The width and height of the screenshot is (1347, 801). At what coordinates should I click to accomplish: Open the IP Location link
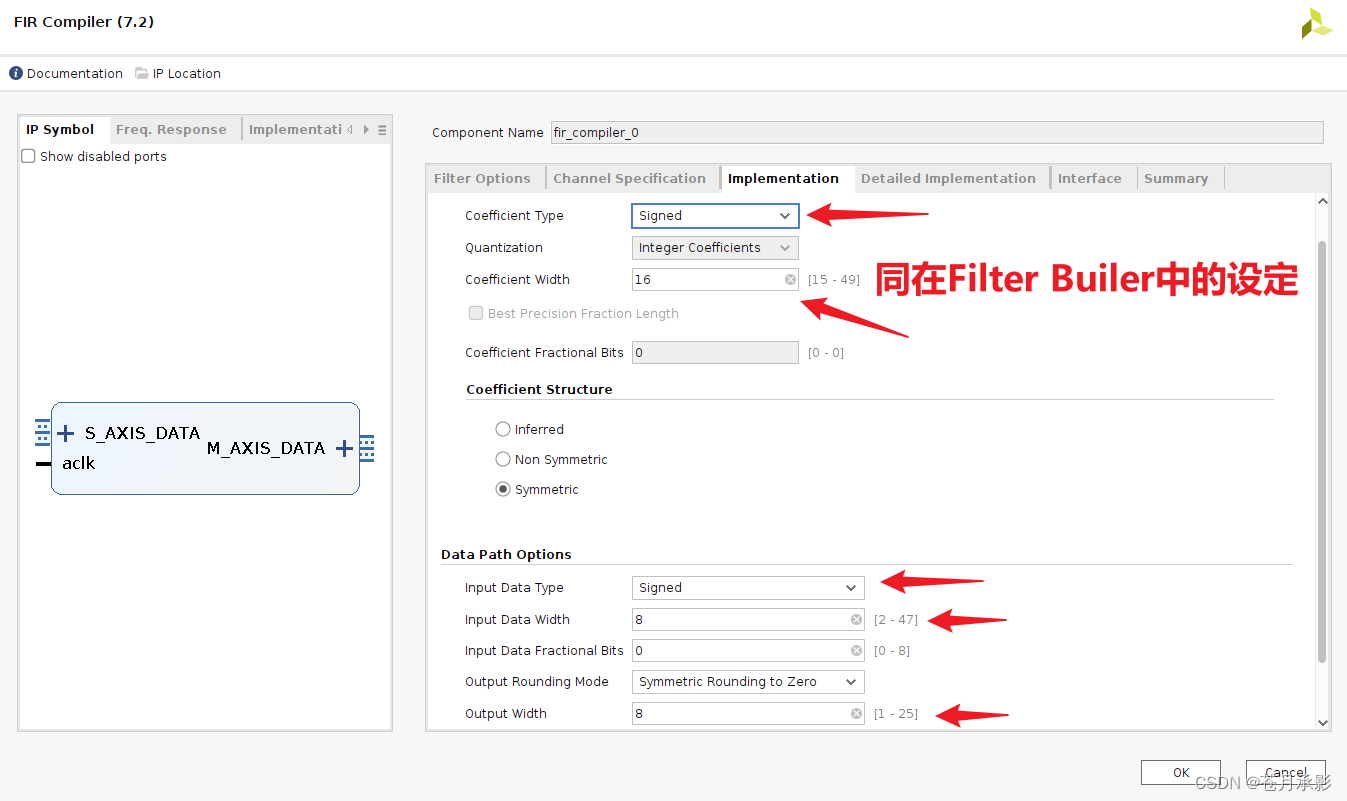pos(187,73)
